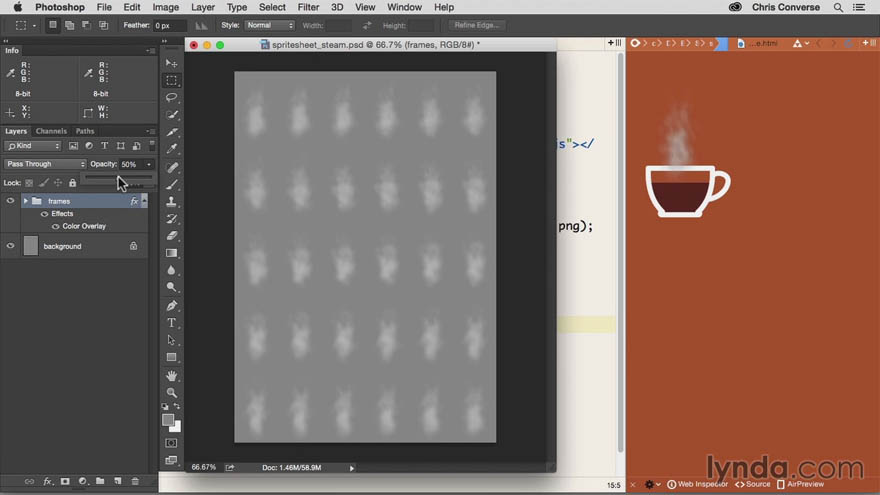880x495 pixels.
Task: Create a new group
Action: (x=100, y=481)
